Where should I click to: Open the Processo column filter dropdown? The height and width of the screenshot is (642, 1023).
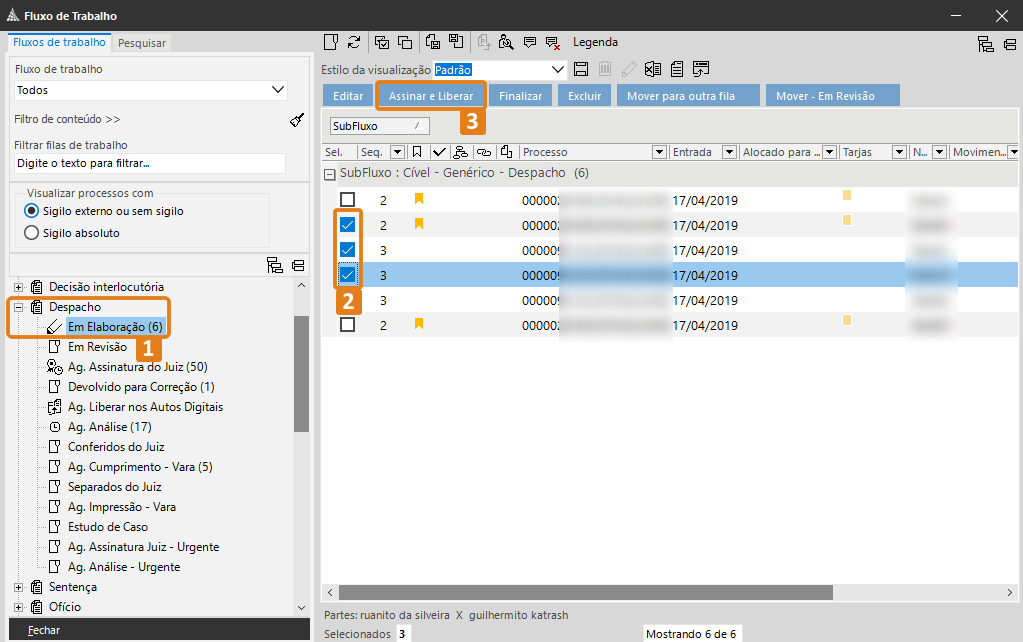tap(659, 152)
